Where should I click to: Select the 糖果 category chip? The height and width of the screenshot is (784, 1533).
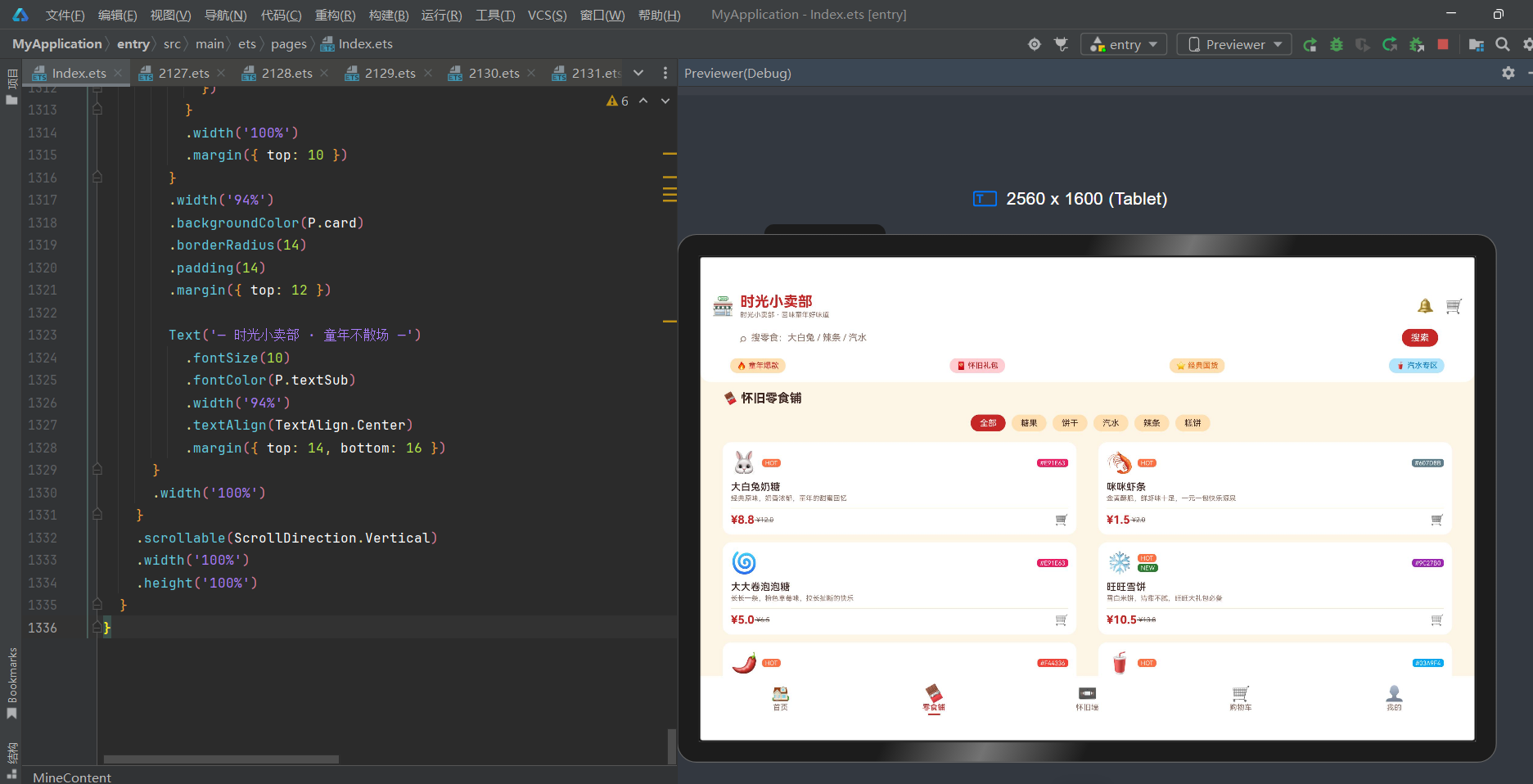[x=1029, y=423]
